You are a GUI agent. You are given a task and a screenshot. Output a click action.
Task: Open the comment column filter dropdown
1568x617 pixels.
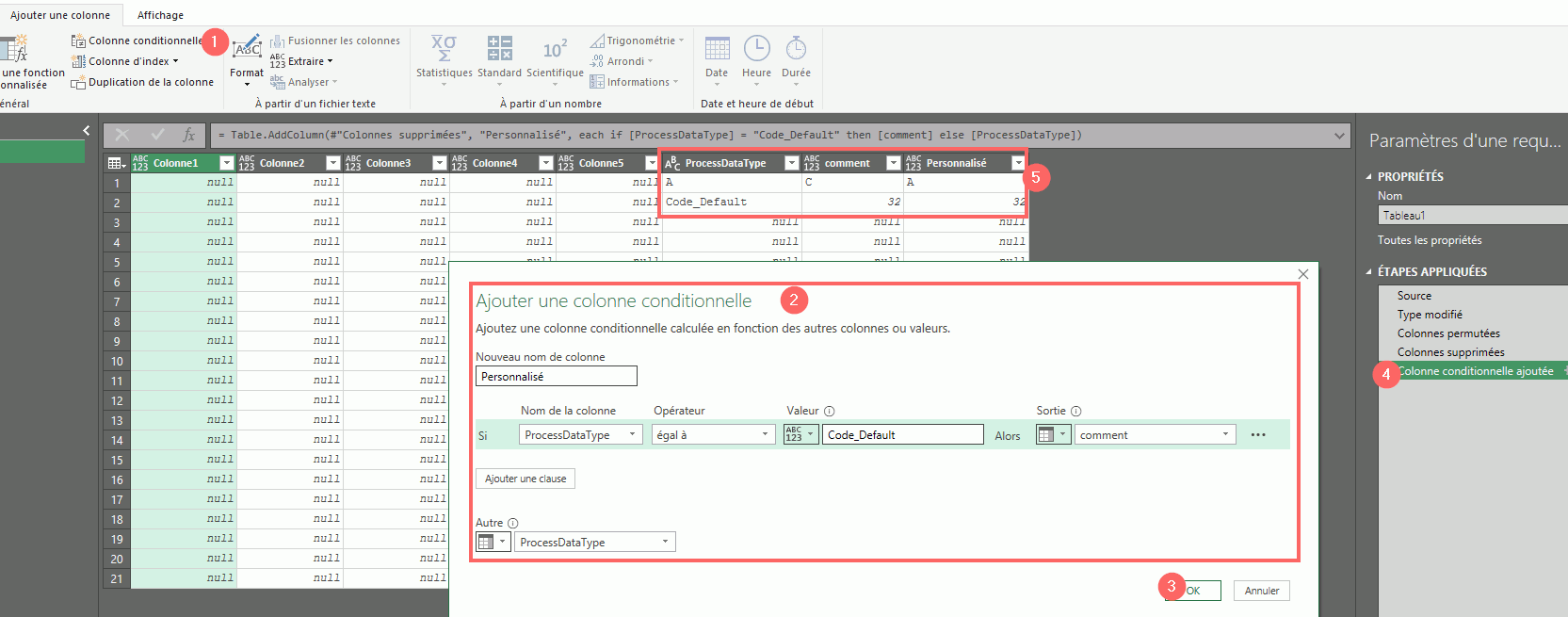(x=893, y=163)
